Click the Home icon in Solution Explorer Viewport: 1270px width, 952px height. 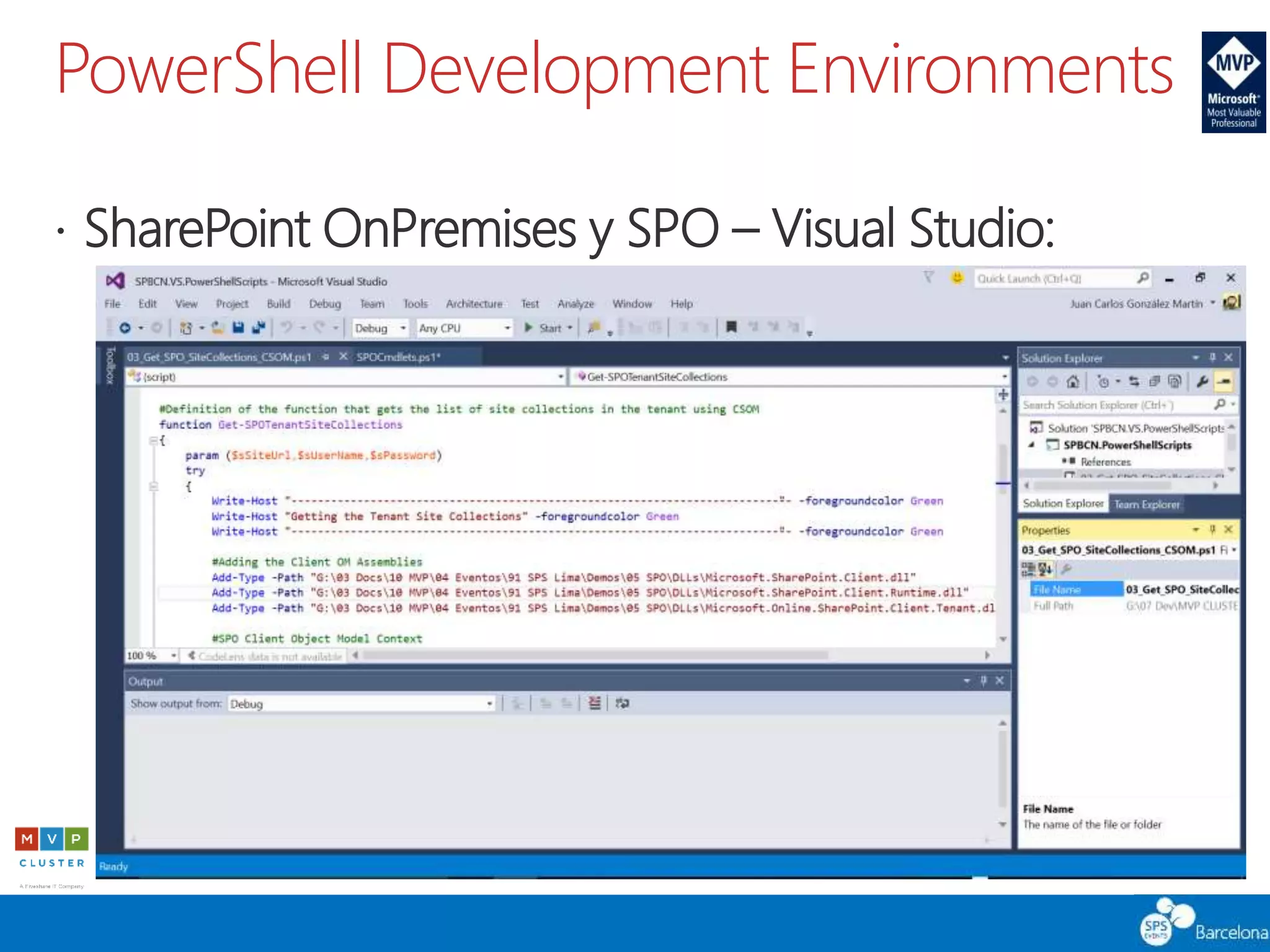pos(1073,382)
